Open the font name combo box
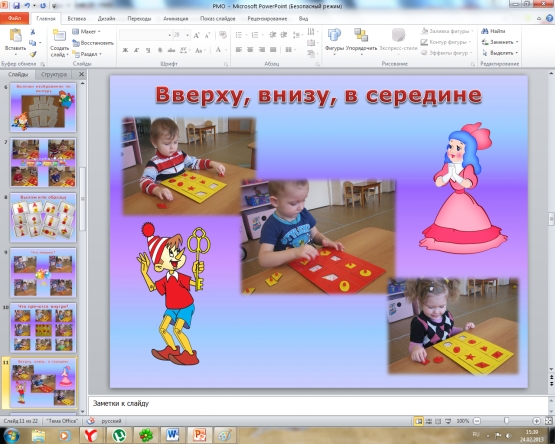555x444 pixels. click(x=146, y=35)
